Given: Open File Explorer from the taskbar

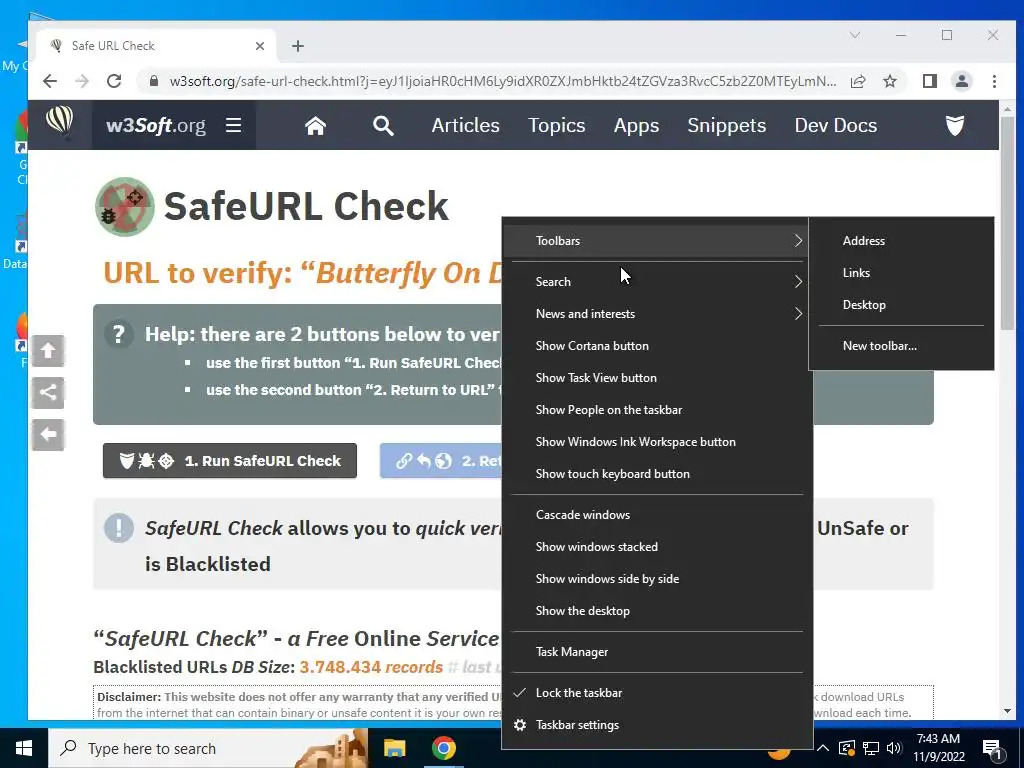Looking at the screenshot, I should pyautogui.click(x=394, y=748).
